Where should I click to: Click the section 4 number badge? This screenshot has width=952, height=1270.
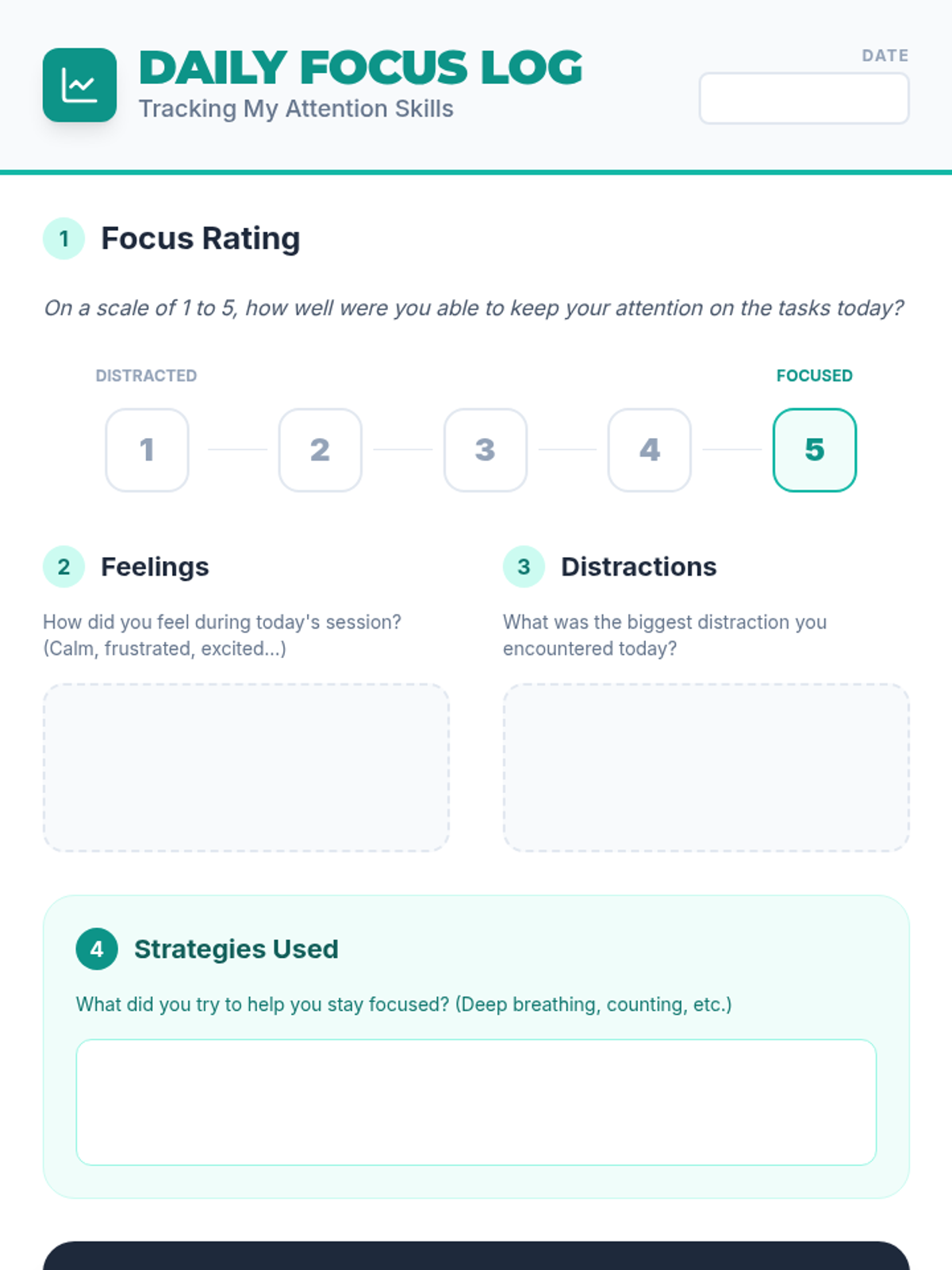[x=97, y=949]
